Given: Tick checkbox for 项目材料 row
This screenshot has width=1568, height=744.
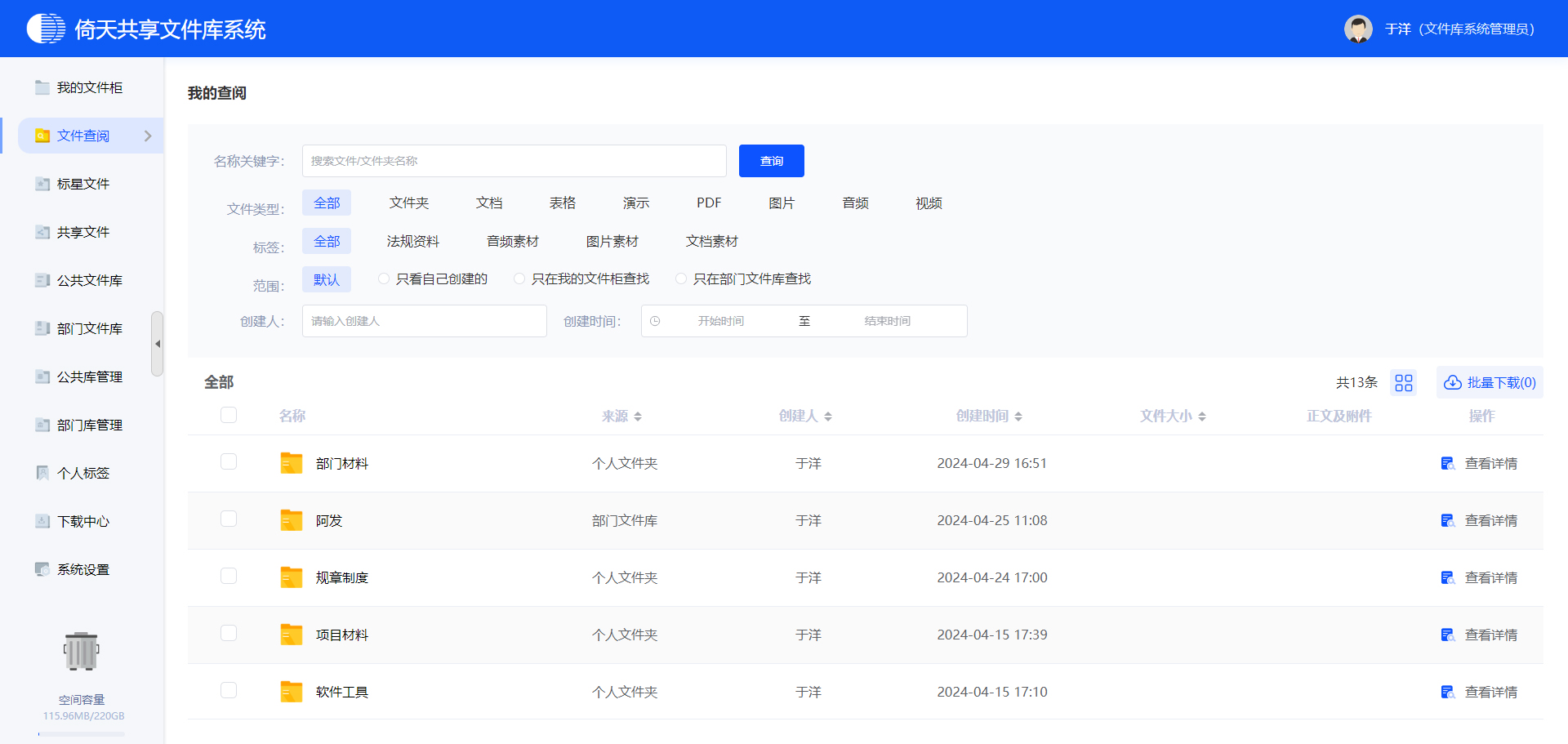Looking at the screenshot, I should [229, 633].
